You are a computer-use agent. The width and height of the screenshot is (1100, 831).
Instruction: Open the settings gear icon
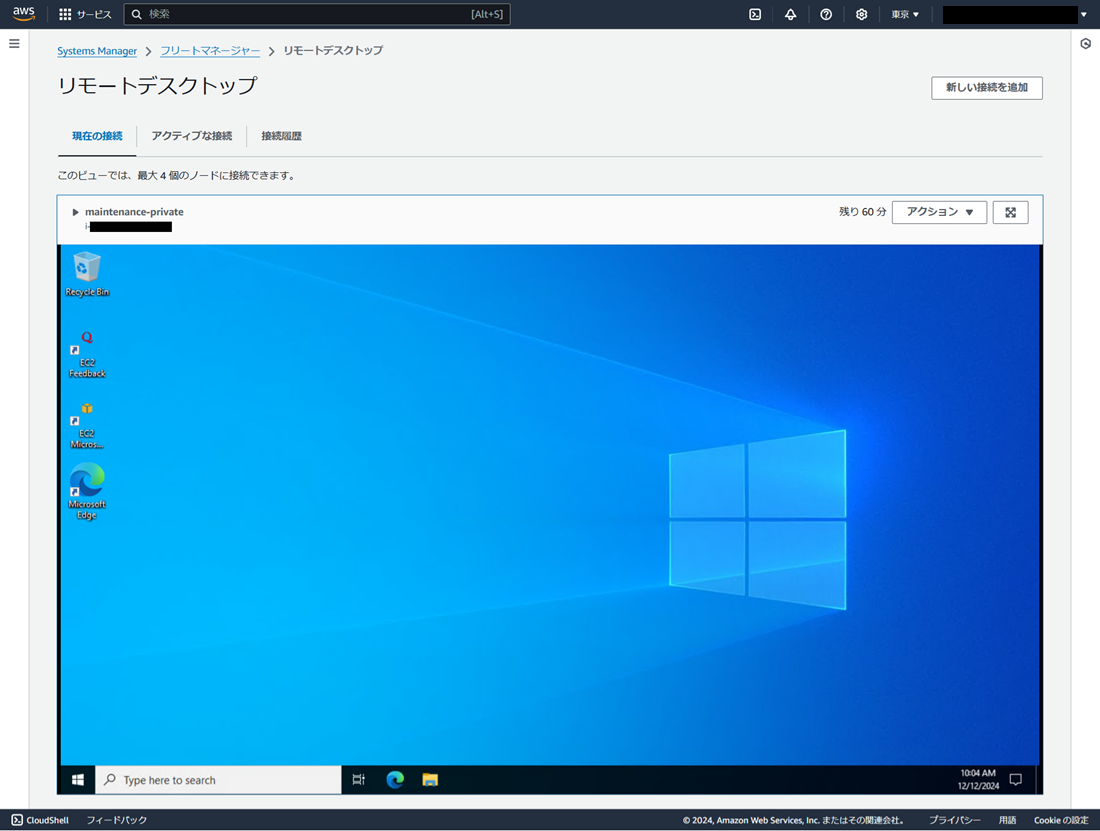861,14
